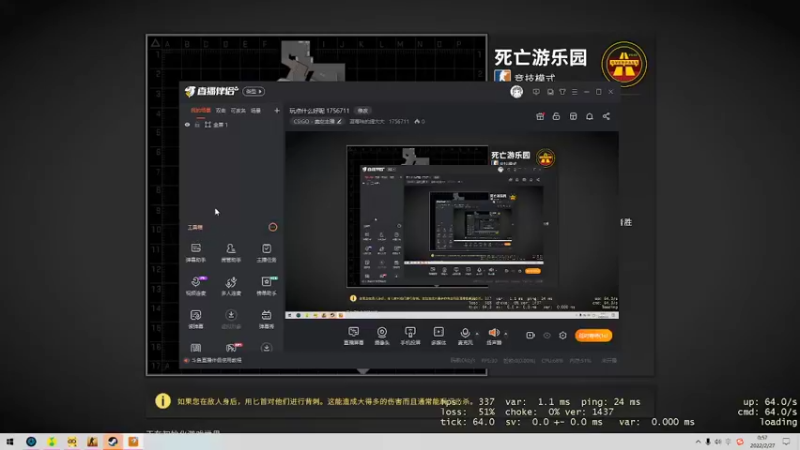Toggle the speaker (扬声器)
The image size is (800, 450).
coord(494,336)
